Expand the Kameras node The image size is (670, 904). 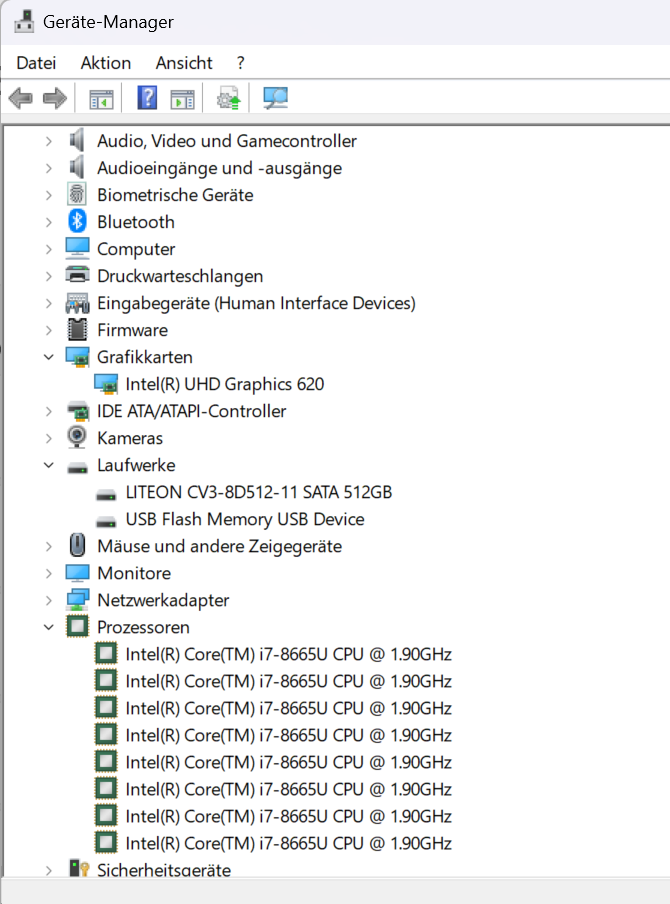(49, 438)
